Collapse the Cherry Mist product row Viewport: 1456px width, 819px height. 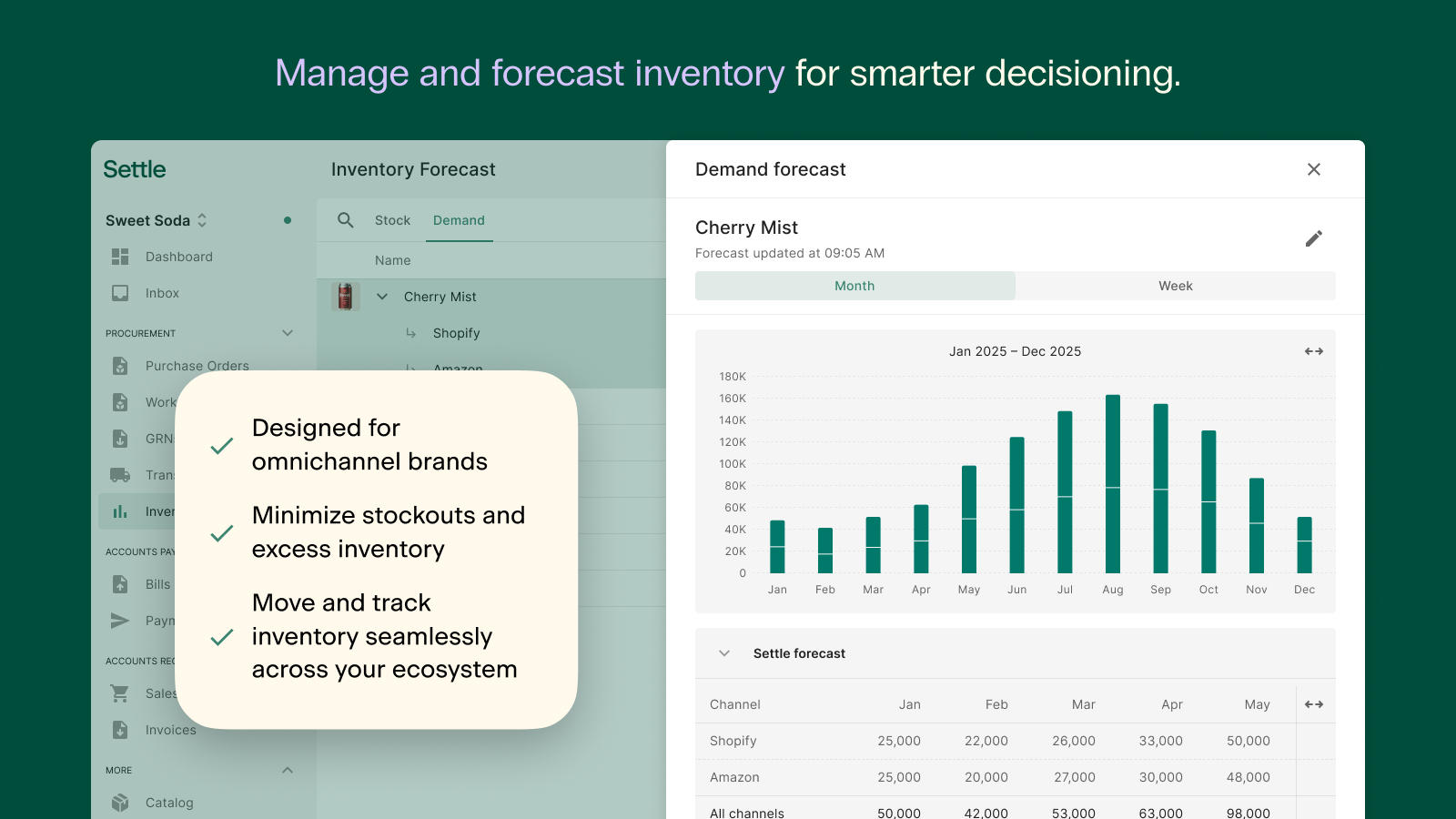382,296
